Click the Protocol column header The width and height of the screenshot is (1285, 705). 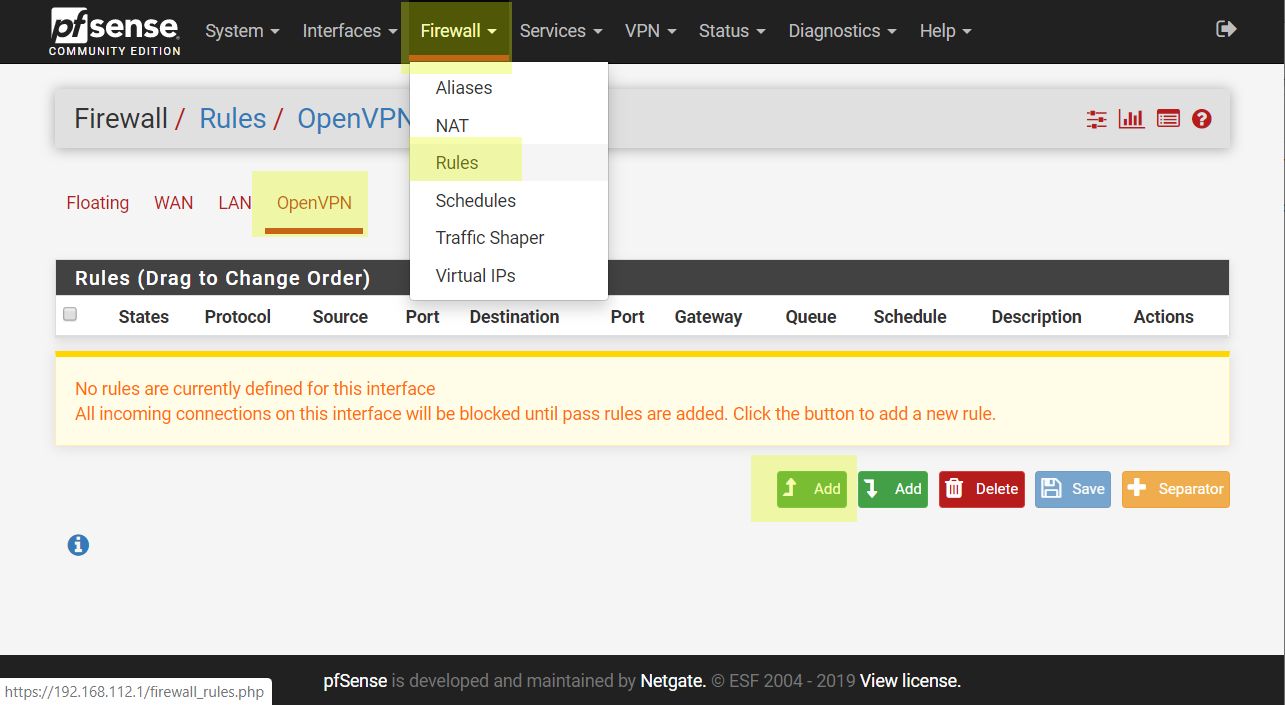(238, 317)
